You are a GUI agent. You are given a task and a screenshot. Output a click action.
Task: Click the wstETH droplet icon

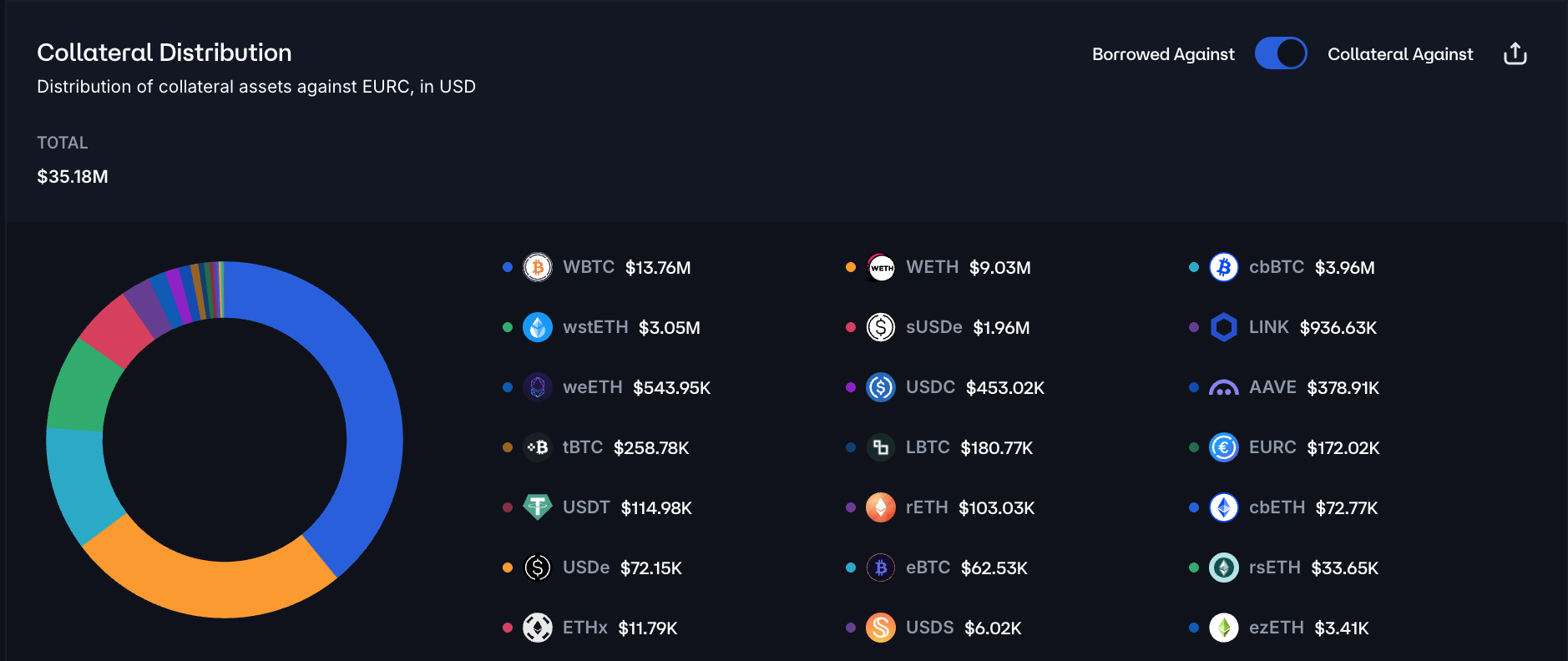(x=538, y=327)
